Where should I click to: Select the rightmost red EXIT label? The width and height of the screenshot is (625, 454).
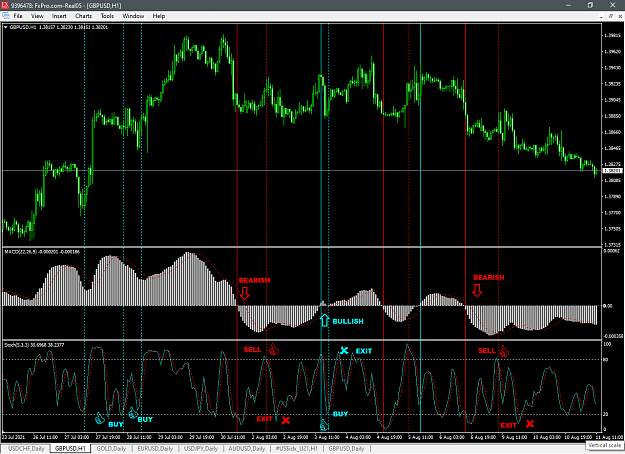point(509,425)
